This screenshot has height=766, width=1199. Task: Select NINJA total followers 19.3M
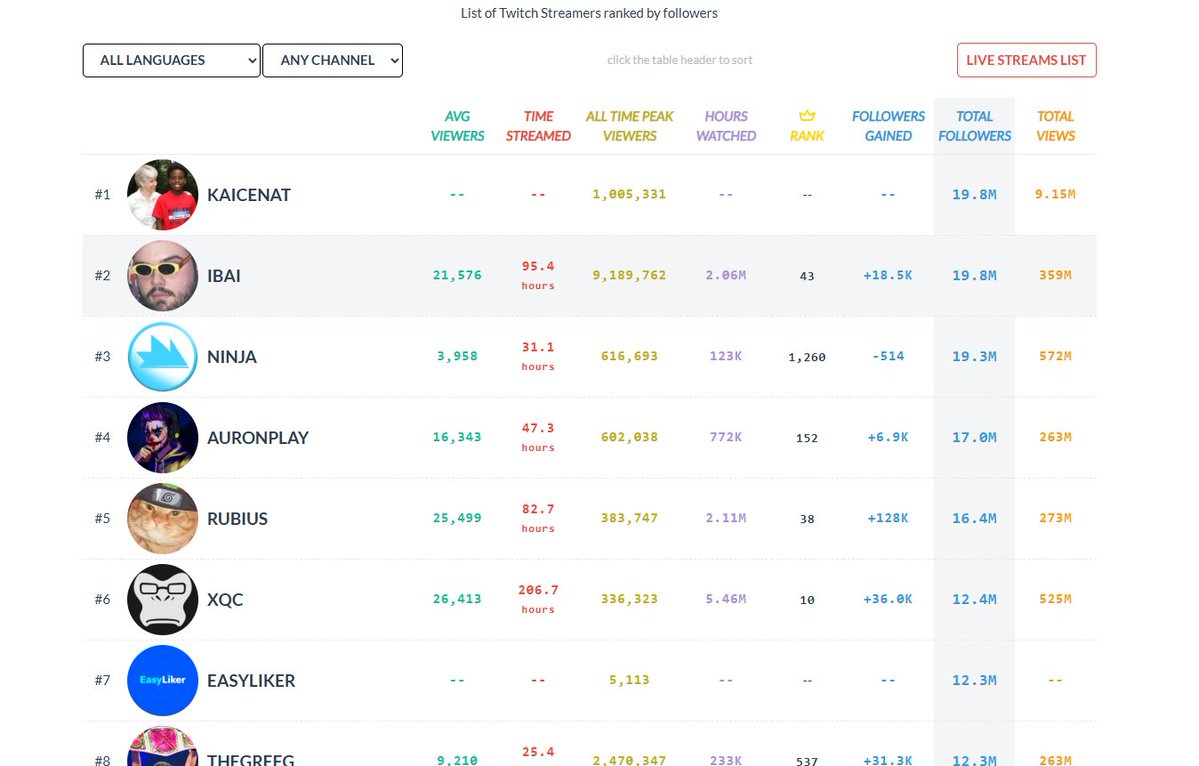(x=974, y=356)
